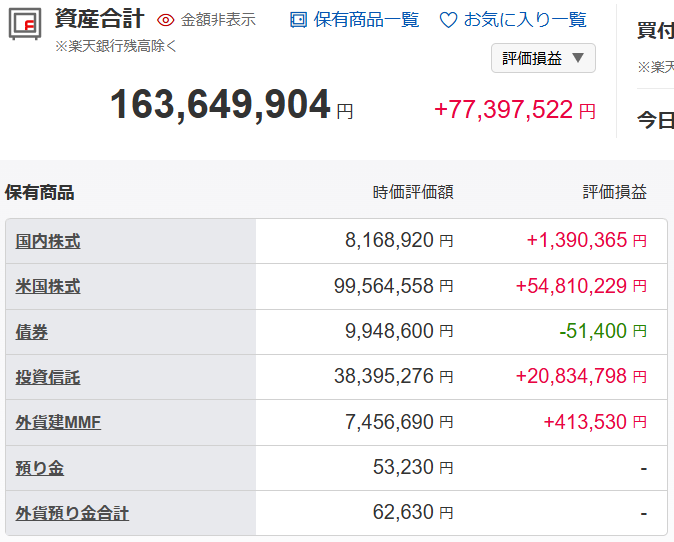Click the safe icon beside 資産合計

coord(25,24)
